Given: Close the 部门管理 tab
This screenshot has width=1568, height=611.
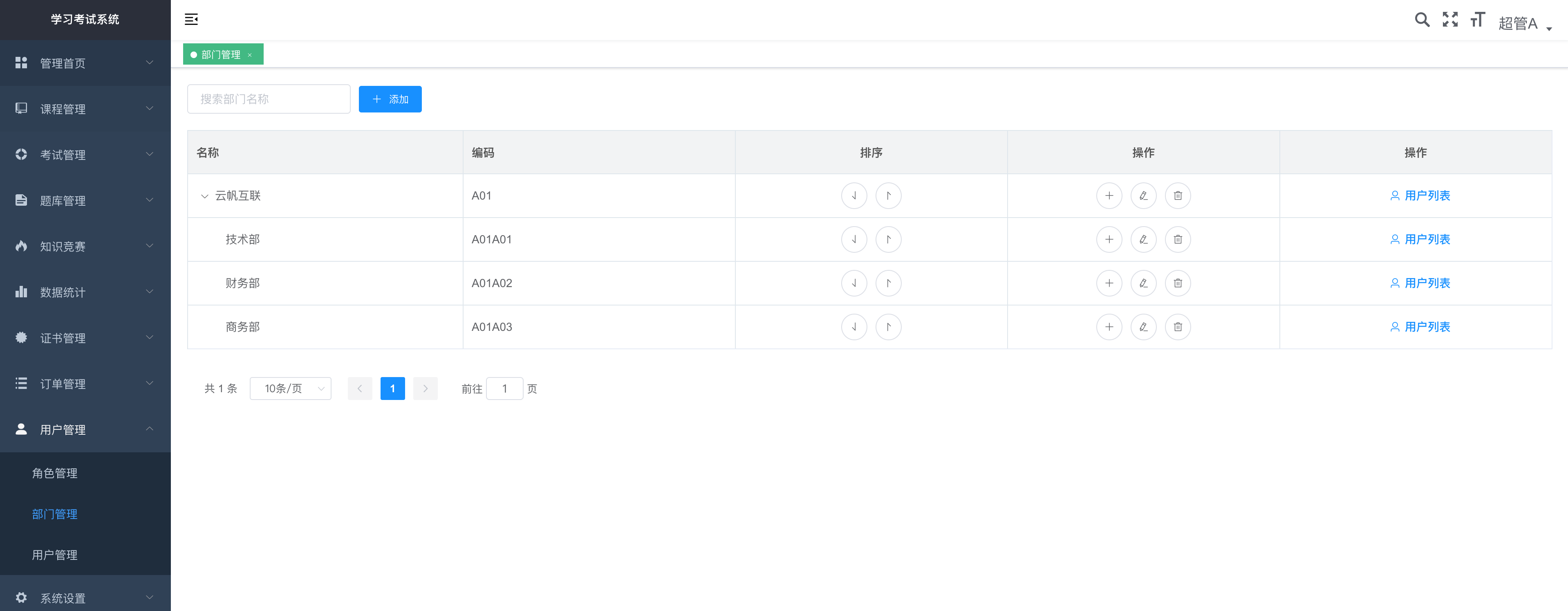Looking at the screenshot, I should point(250,55).
